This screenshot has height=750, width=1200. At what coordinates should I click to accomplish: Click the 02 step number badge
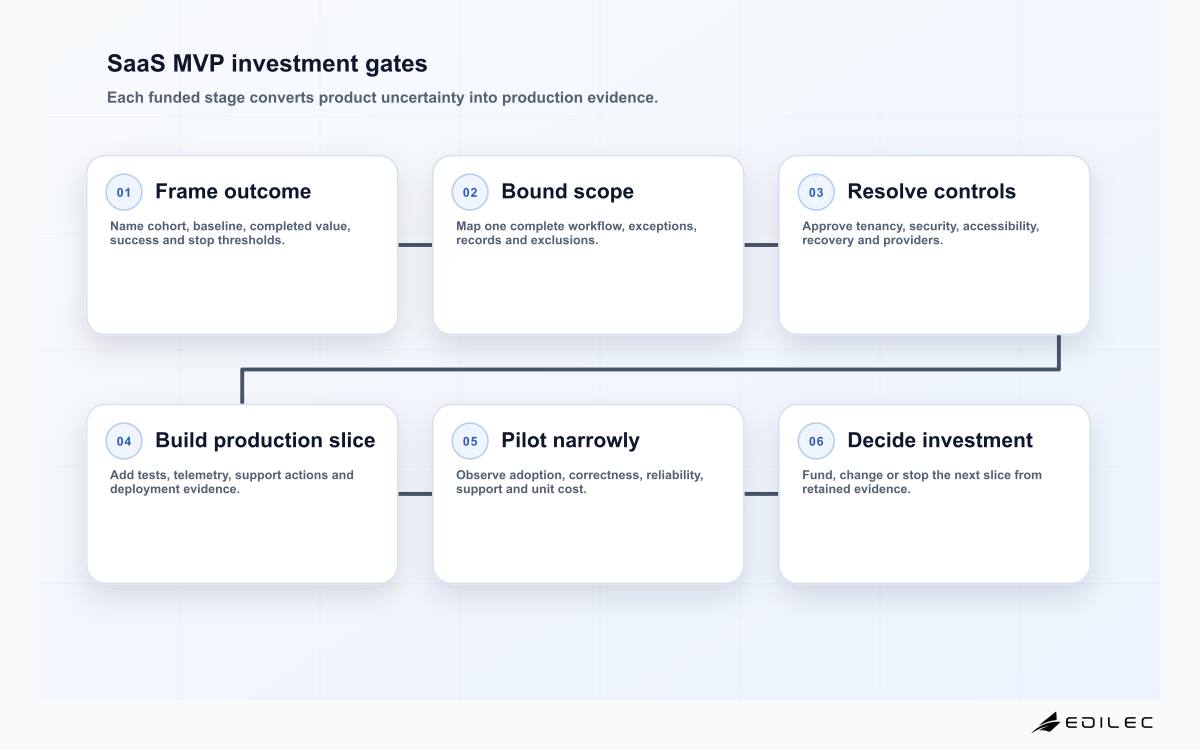click(470, 192)
